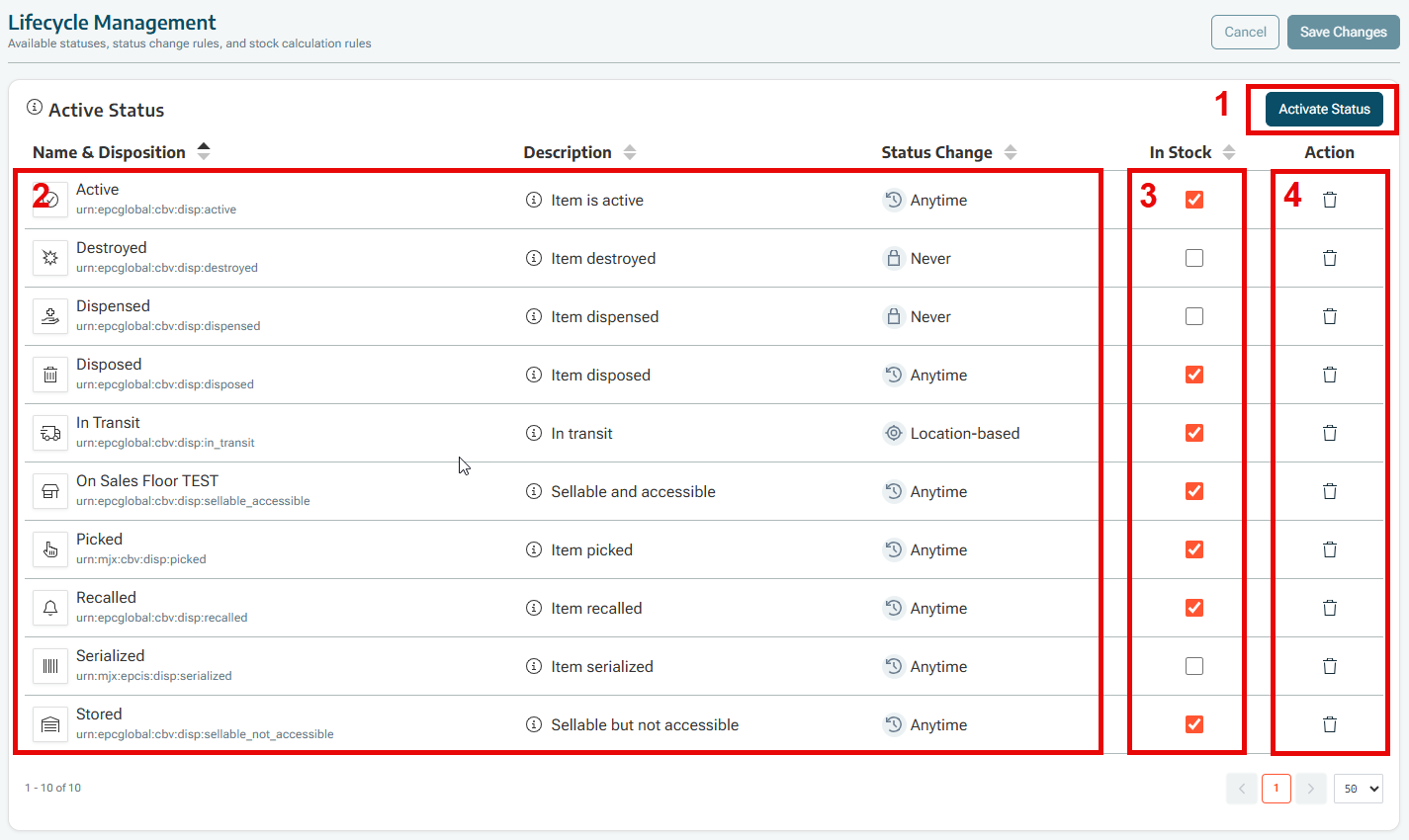Screen dimensions: 1409x840
Task: Click info icon next to Item is active
Action: click(534, 200)
